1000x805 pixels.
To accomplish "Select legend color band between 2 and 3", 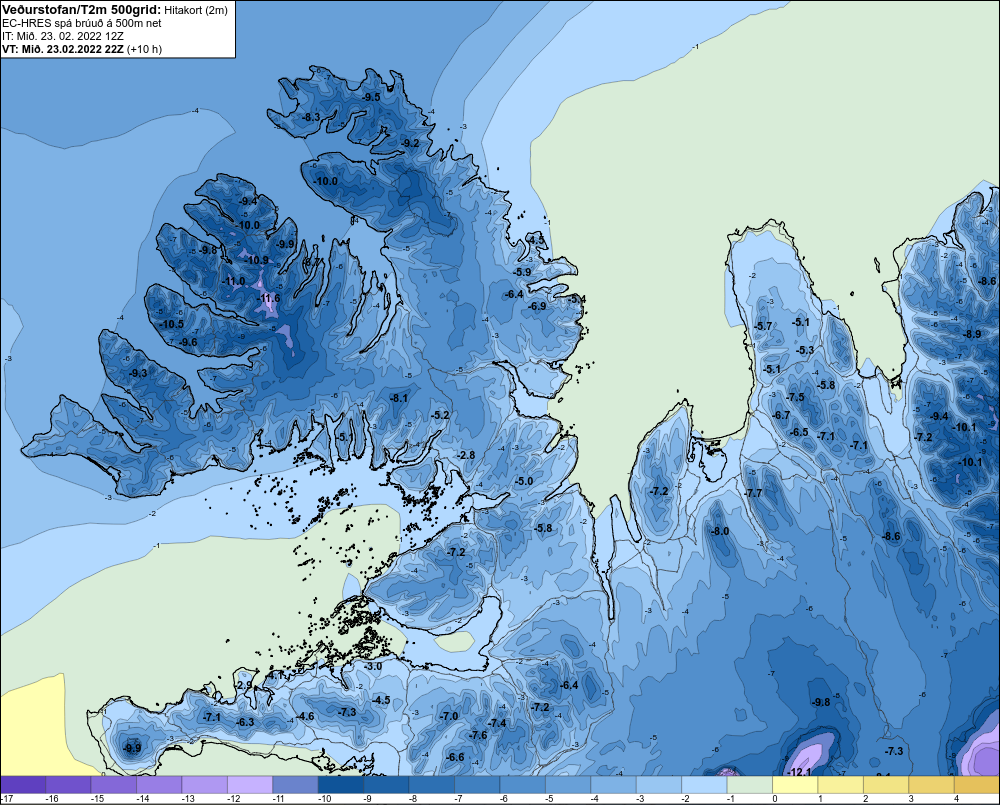I will (x=886, y=785).
